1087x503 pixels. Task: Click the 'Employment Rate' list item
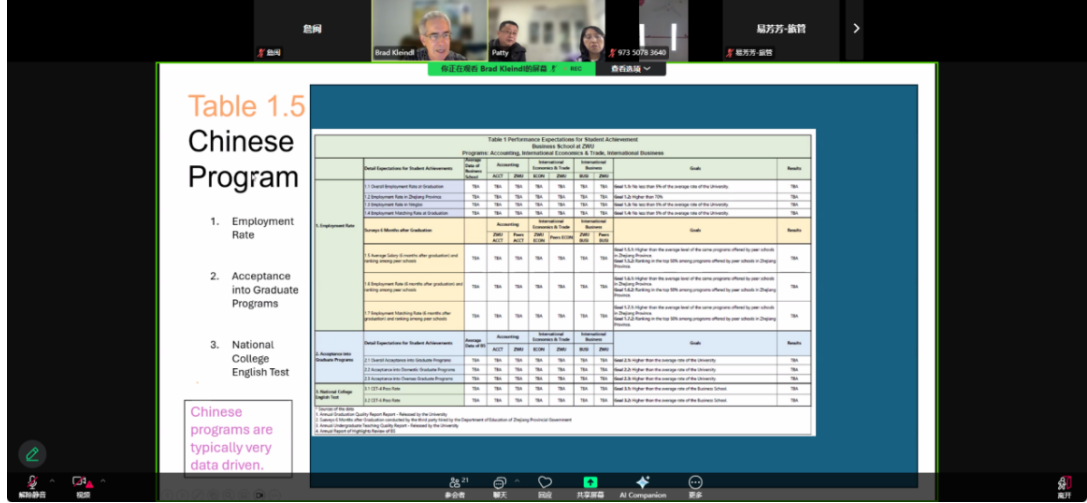(263, 228)
